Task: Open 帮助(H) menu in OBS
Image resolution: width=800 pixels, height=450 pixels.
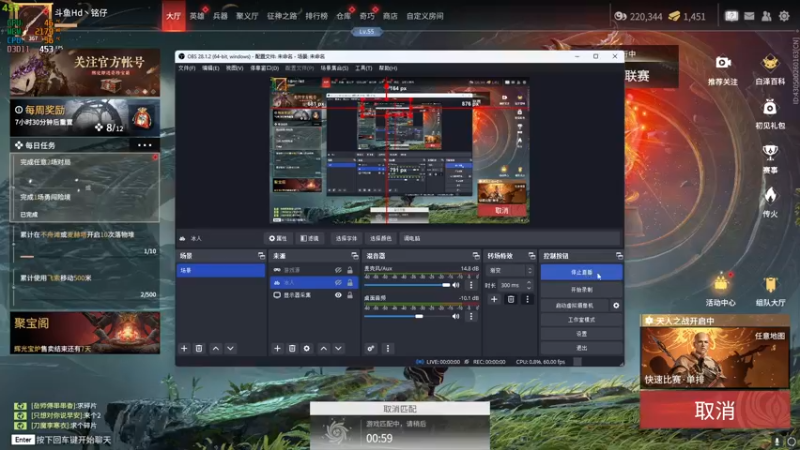Action: coord(388,68)
